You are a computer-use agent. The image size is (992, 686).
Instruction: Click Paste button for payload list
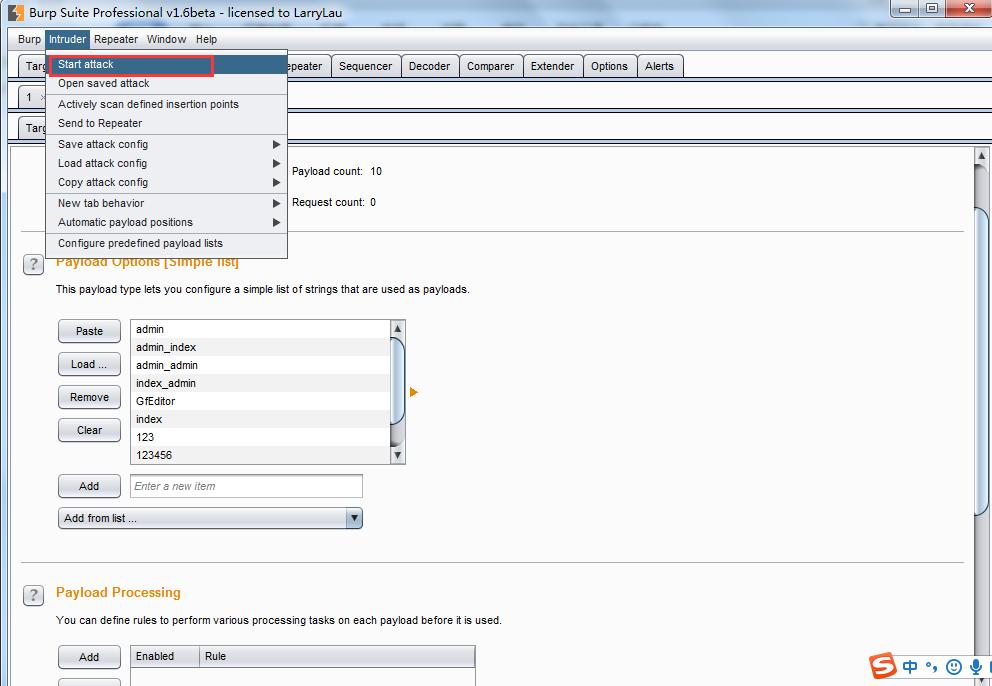click(x=89, y=331)
